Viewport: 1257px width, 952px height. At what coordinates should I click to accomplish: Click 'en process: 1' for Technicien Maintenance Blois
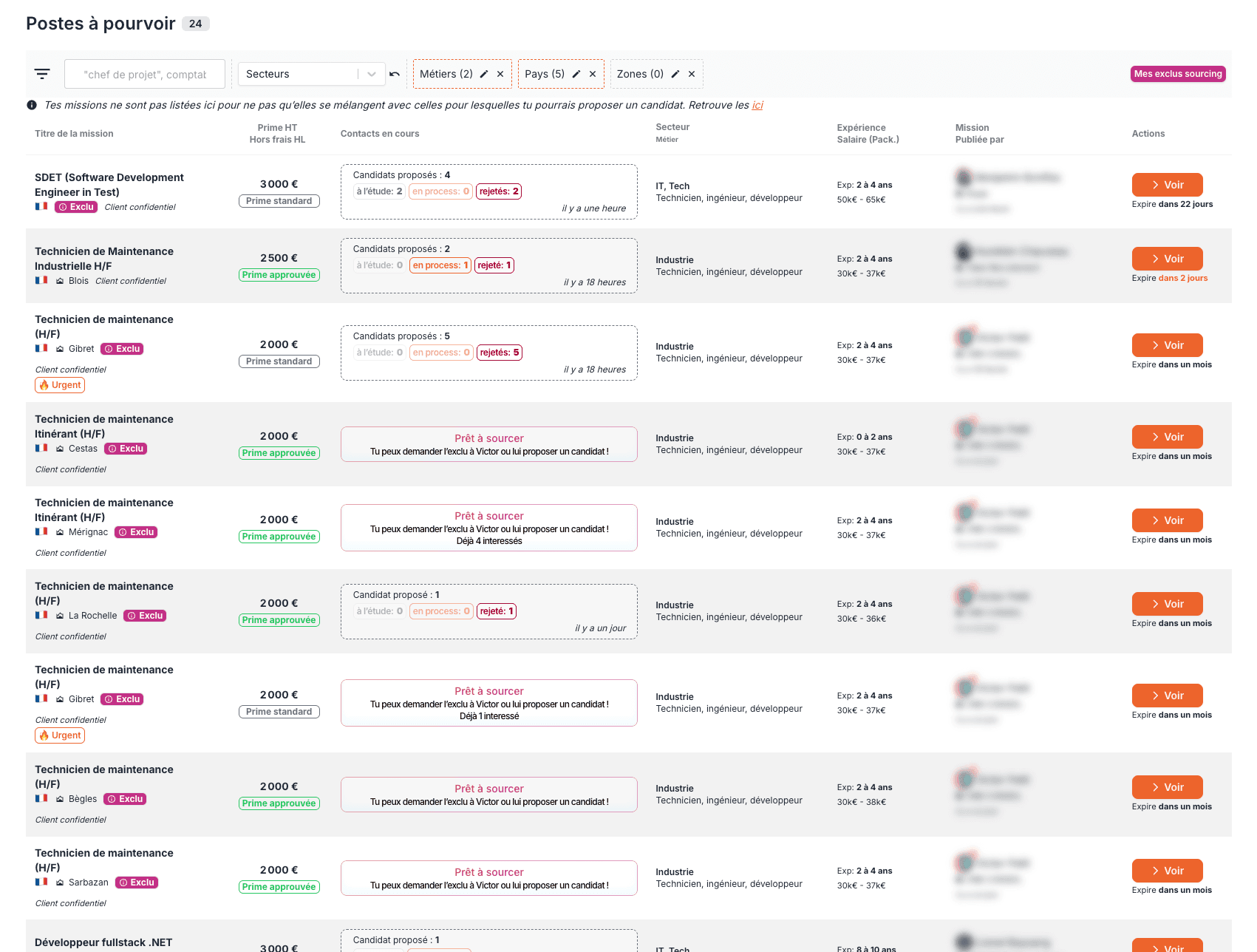click(440, 265)
